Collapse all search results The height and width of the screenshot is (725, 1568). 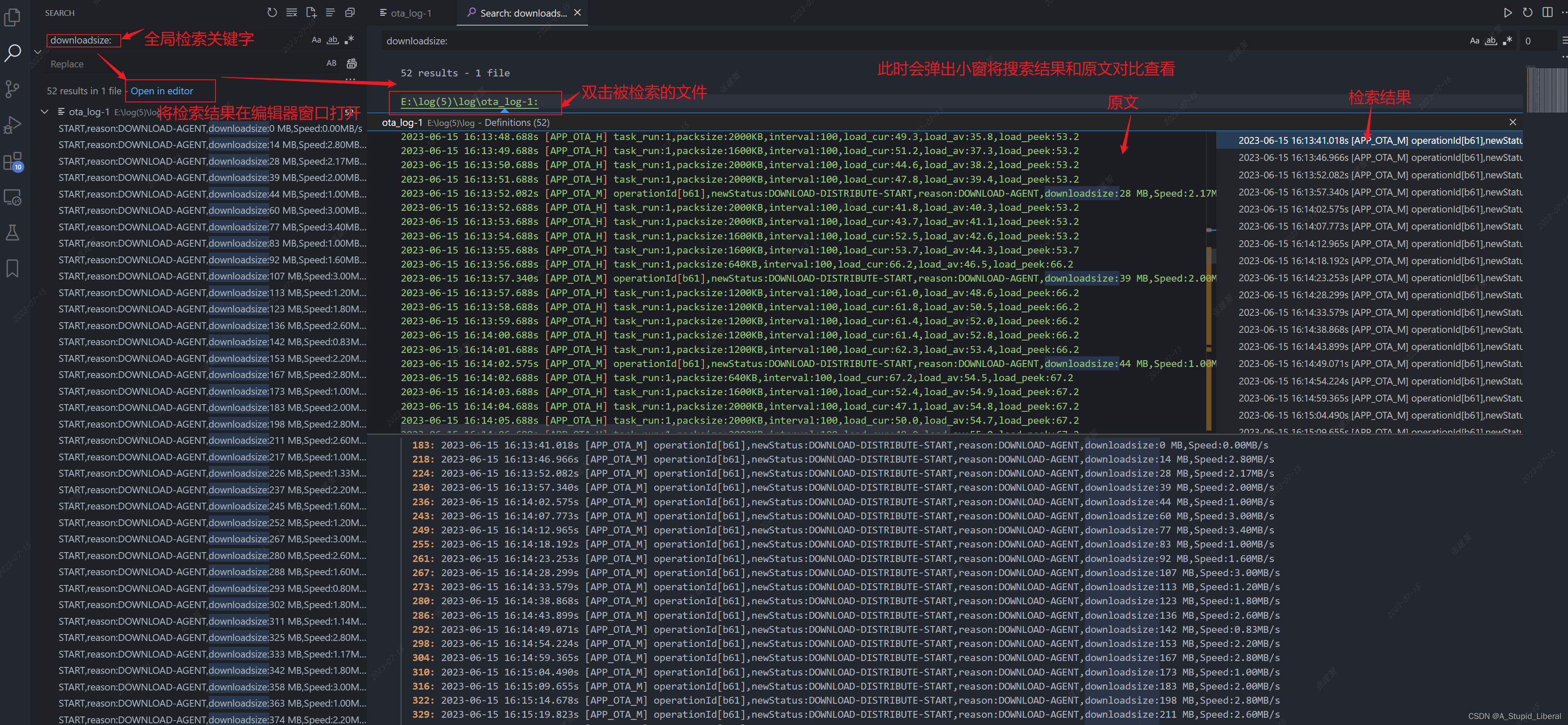[x=350, y=12]
